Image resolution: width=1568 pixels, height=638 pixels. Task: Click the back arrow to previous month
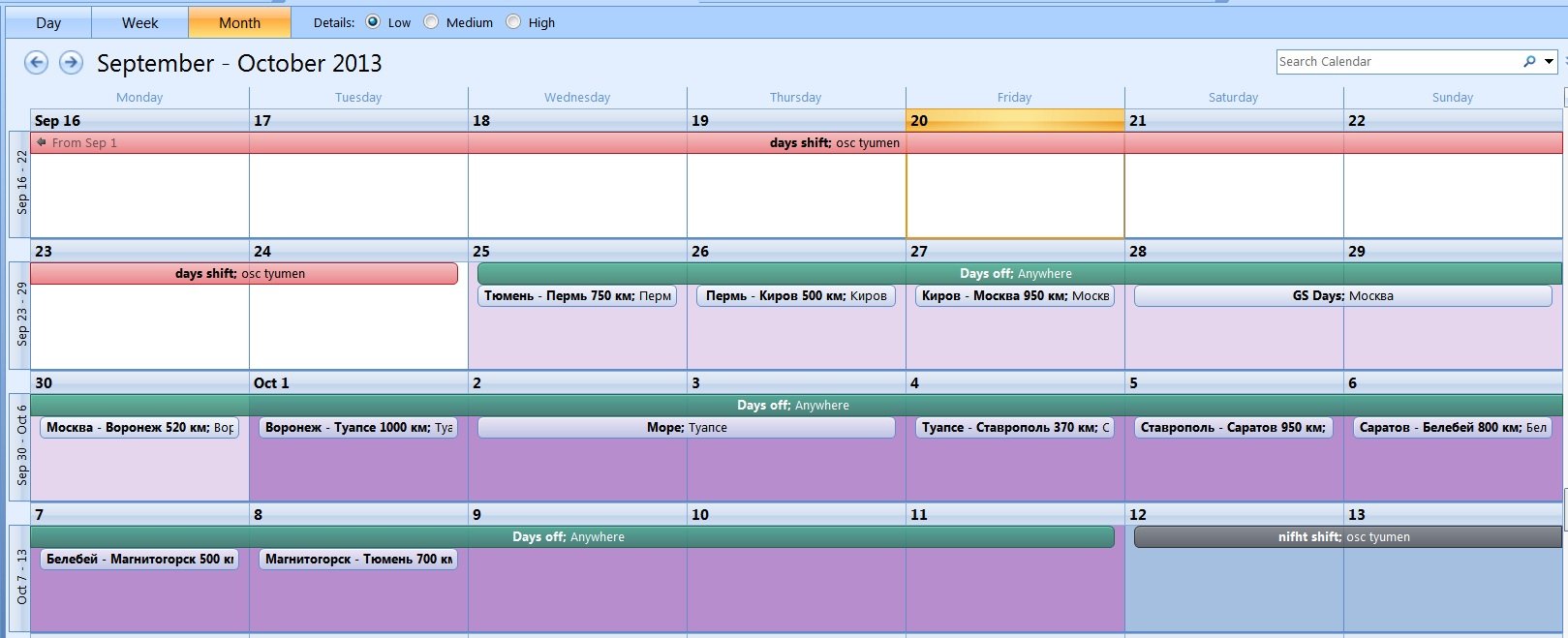tap(36, 63)
